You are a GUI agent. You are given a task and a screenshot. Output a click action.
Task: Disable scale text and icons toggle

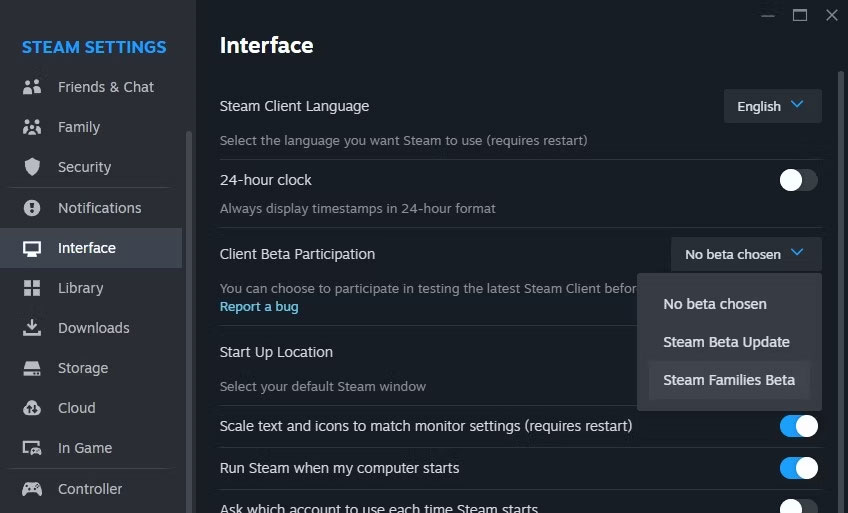click(798, 426)
